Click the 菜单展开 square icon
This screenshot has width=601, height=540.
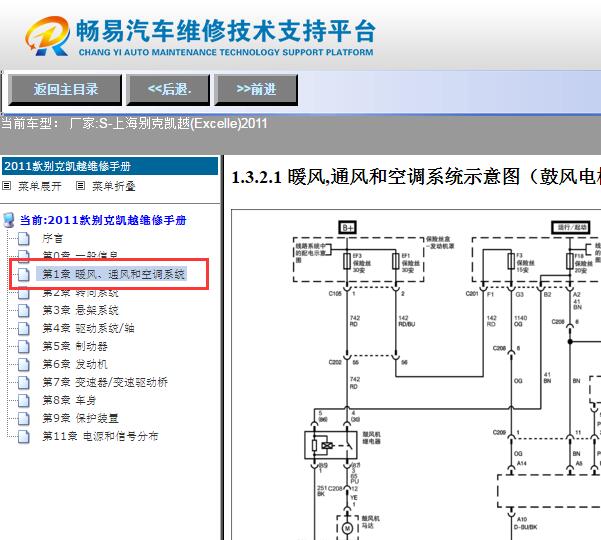click(7, 186)
